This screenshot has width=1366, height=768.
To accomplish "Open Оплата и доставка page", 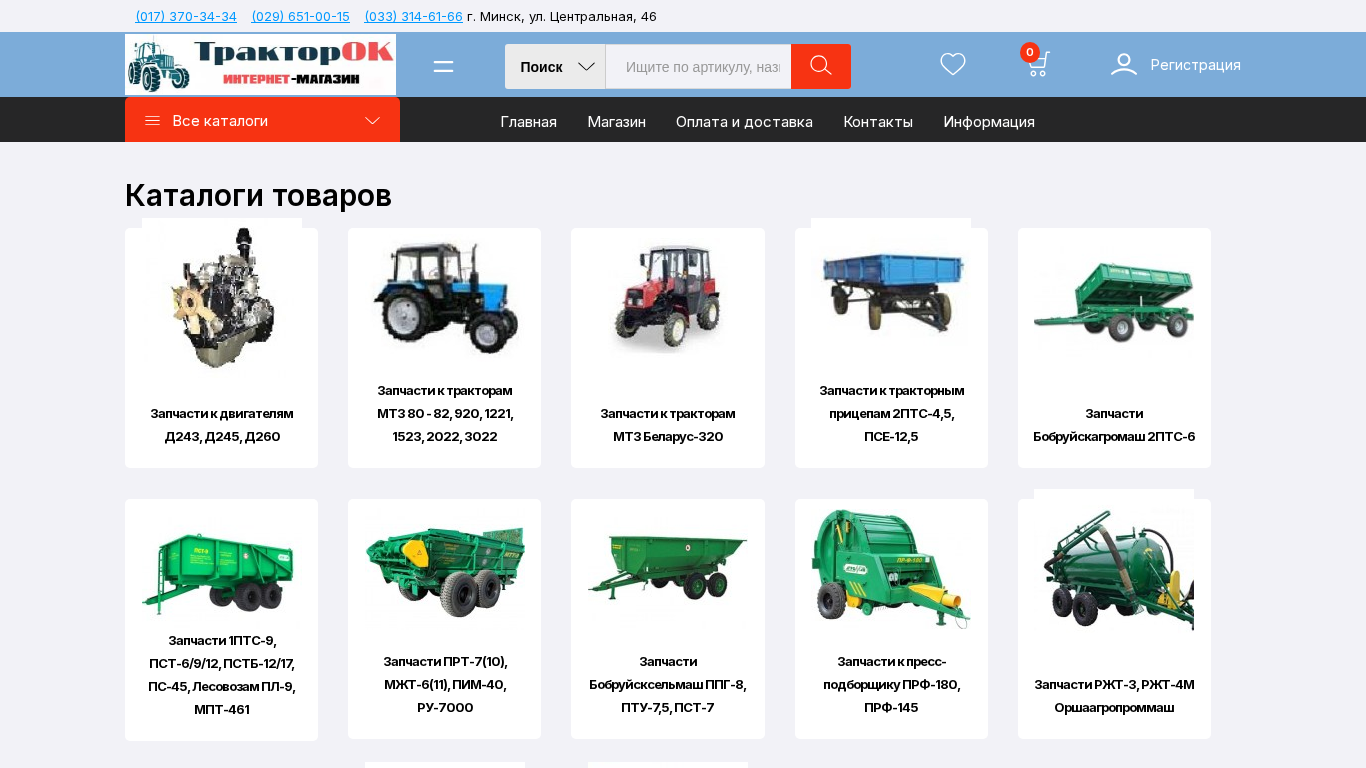I will pos(744,122).
